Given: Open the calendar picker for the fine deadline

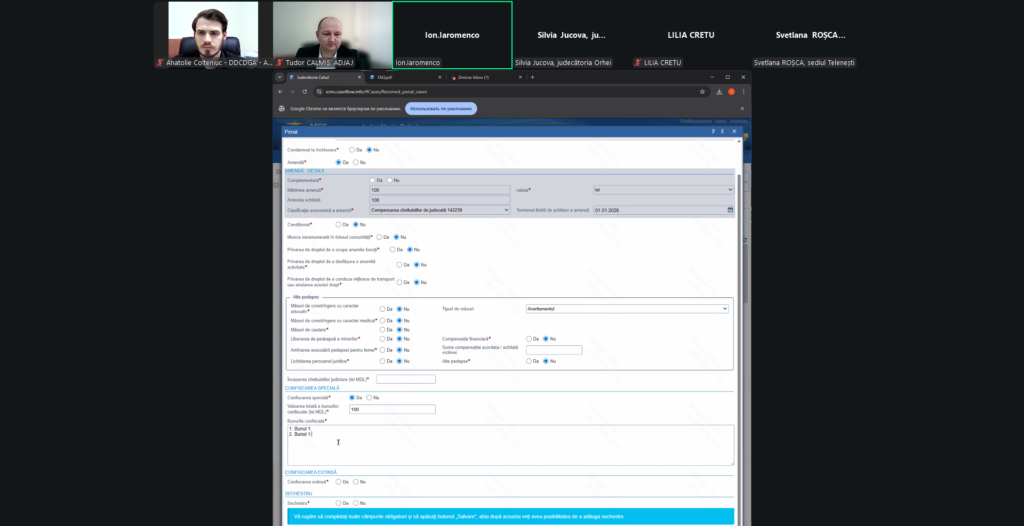Looking at the screenshot, I should point(729,210).
